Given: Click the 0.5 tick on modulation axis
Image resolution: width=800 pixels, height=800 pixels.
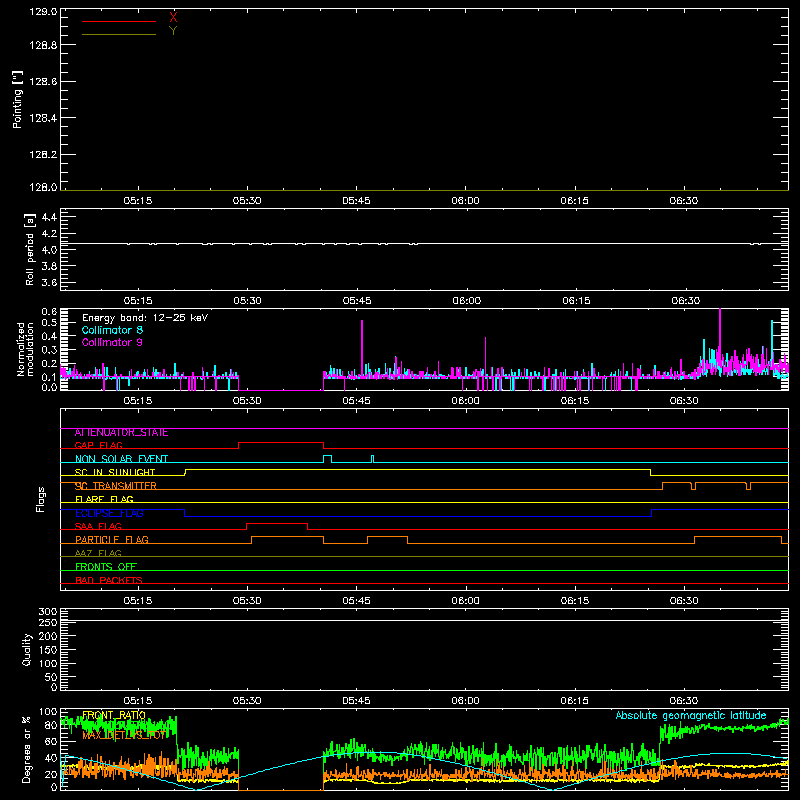Looking at the screenshot, I should point(49,322).
